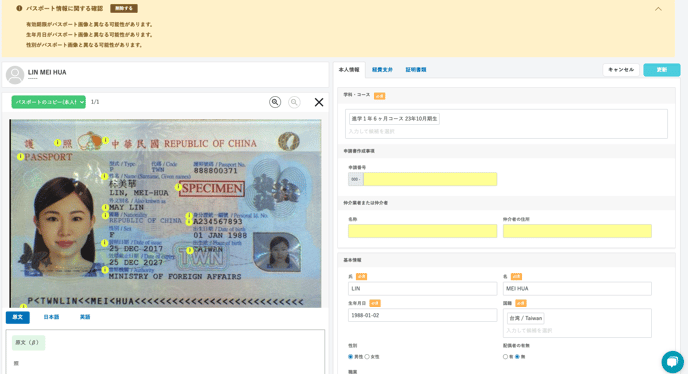The height and width of the screenshot is (374, 688).
Task: Click the yellow marker before 中華民國 heading
Action: pos(105,140)
